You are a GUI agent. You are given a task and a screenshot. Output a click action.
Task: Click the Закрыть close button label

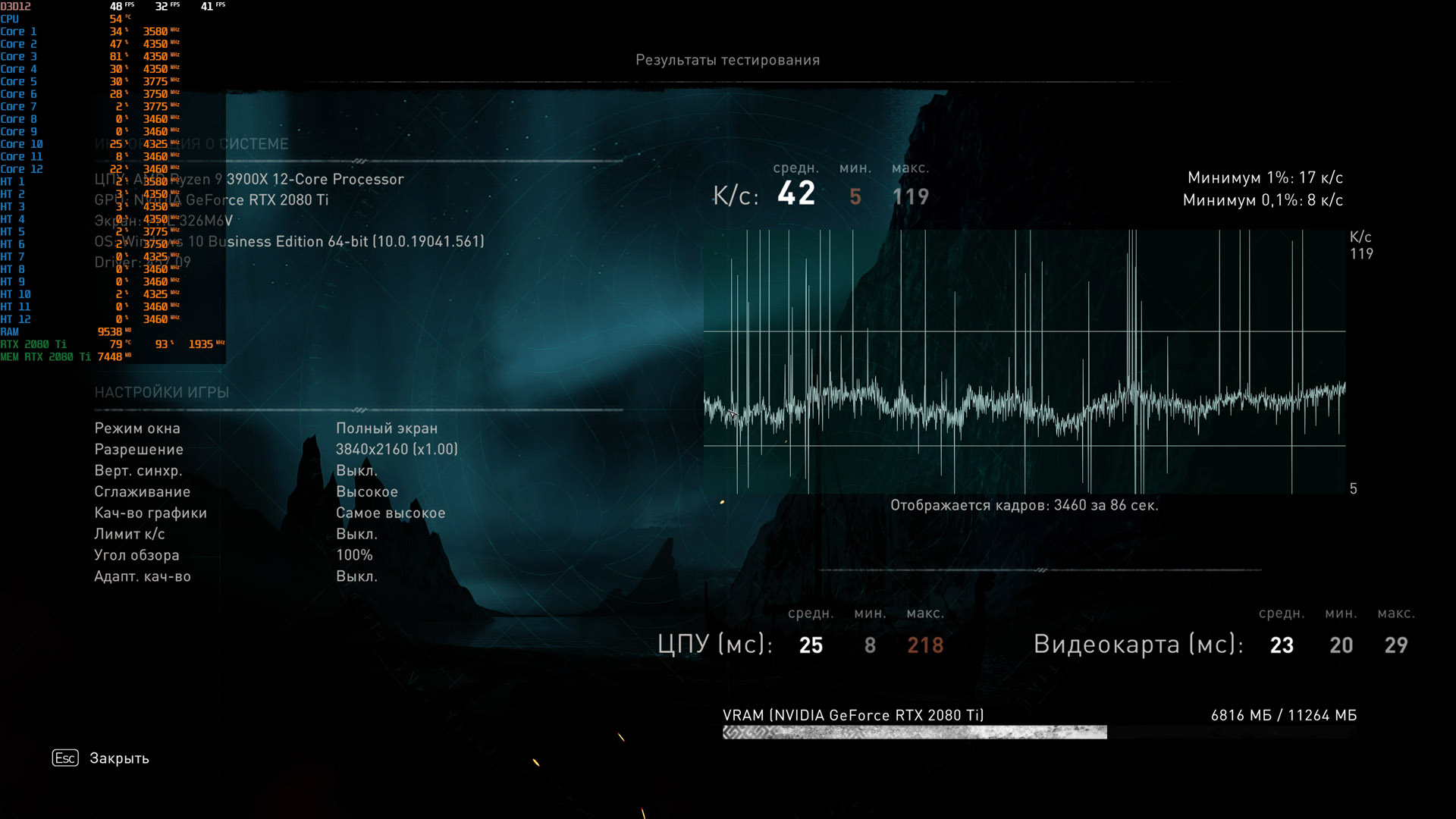(119, 758)
